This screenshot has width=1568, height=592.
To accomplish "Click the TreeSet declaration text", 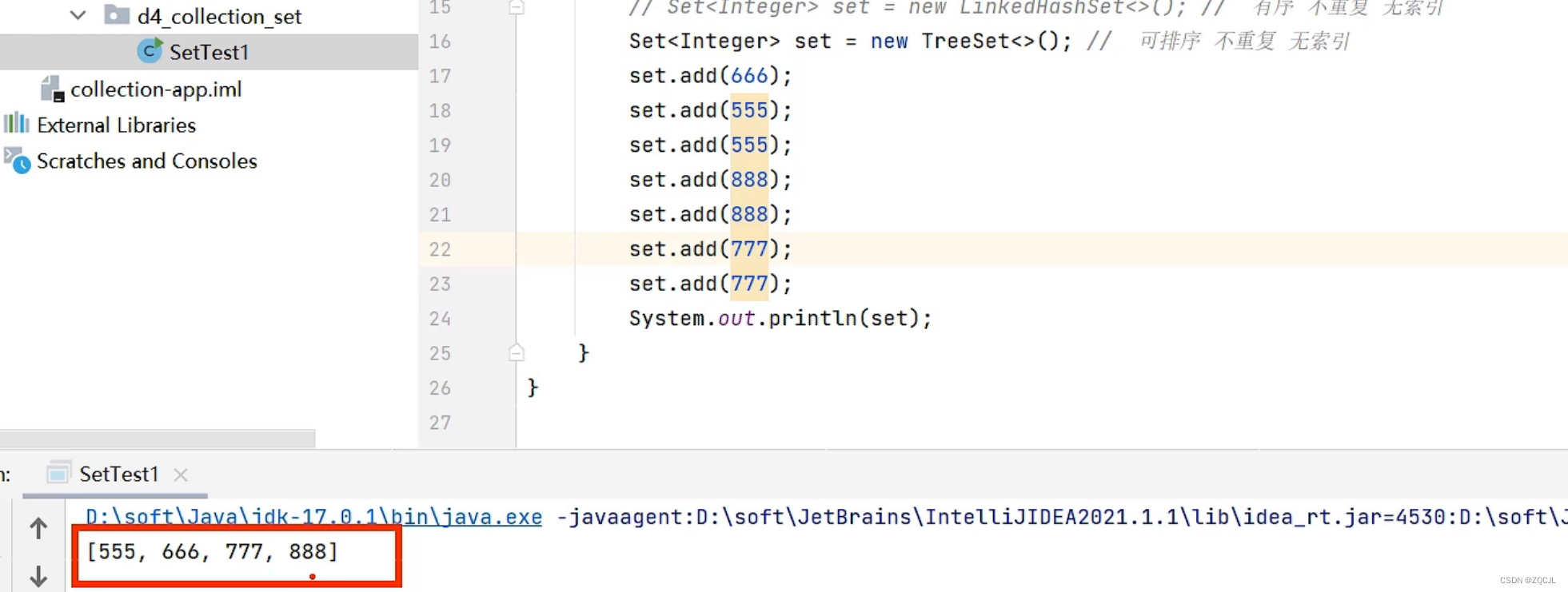I will coord(850,42).
